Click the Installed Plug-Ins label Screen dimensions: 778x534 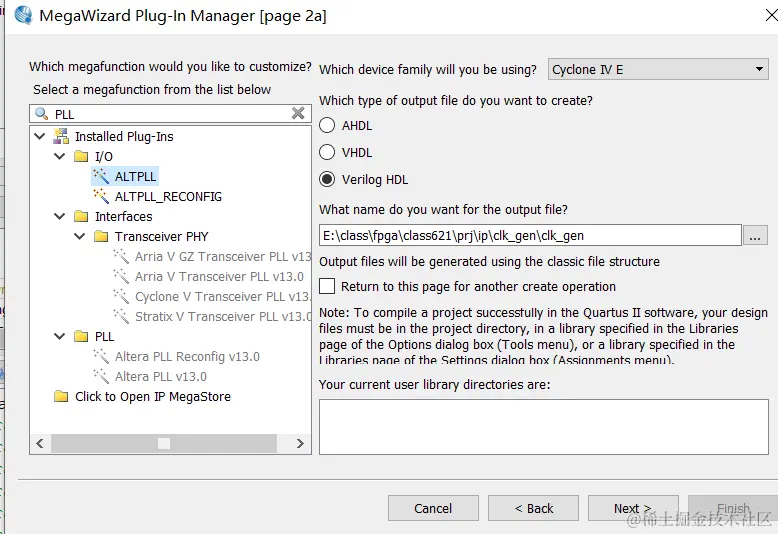point(124,136)
